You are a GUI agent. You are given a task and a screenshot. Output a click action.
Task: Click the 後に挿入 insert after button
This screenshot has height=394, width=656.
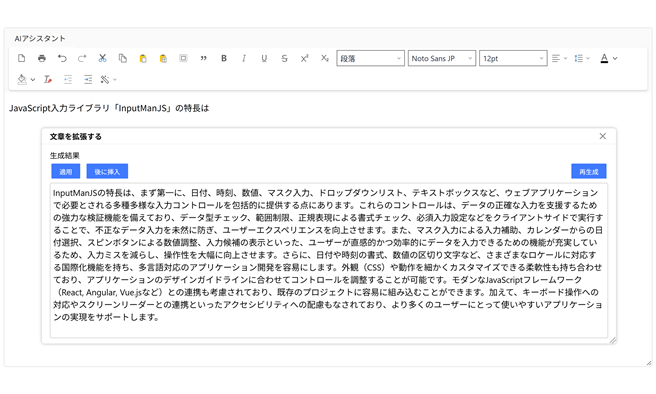[107, 171]
